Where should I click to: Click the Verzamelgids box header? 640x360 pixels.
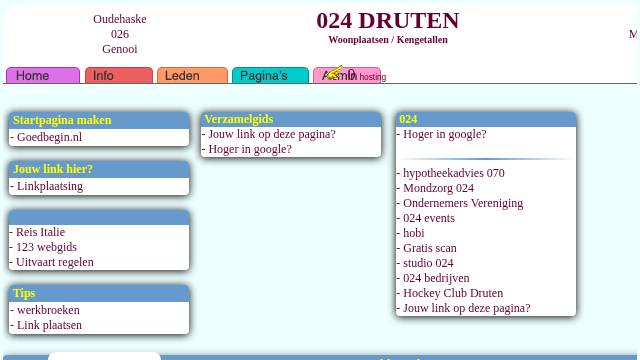point(291,119)
